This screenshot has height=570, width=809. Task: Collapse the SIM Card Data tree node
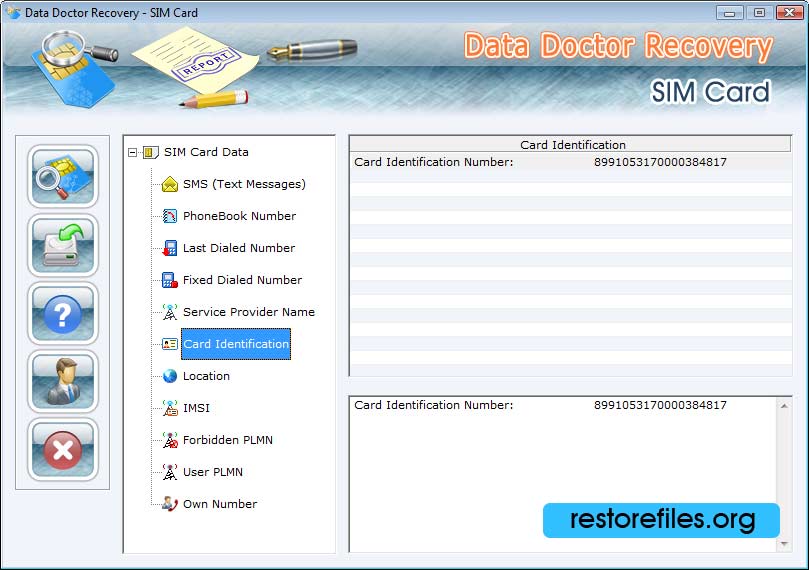133,152
